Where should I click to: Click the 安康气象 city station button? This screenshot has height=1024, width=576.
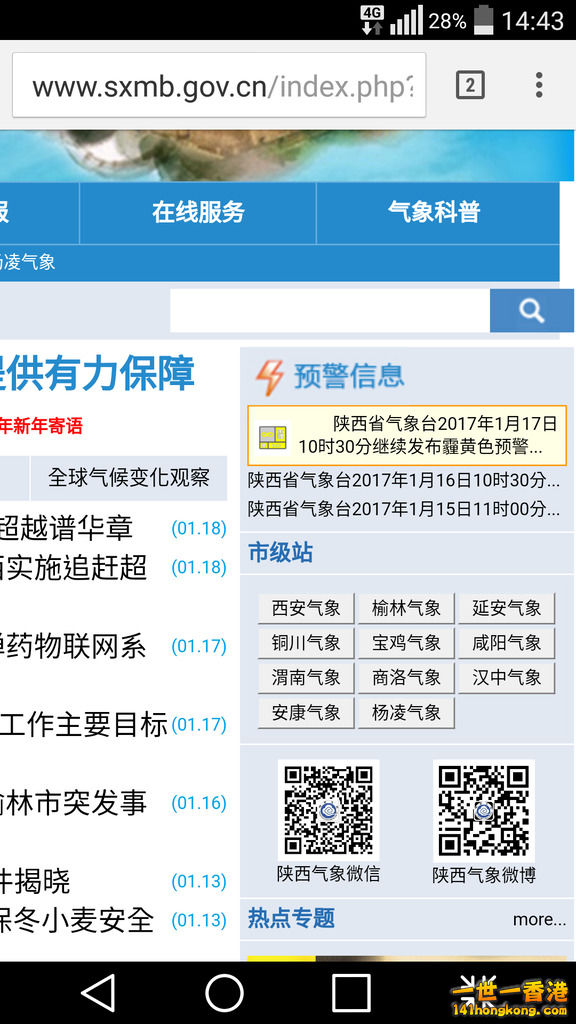coord(306,713)
